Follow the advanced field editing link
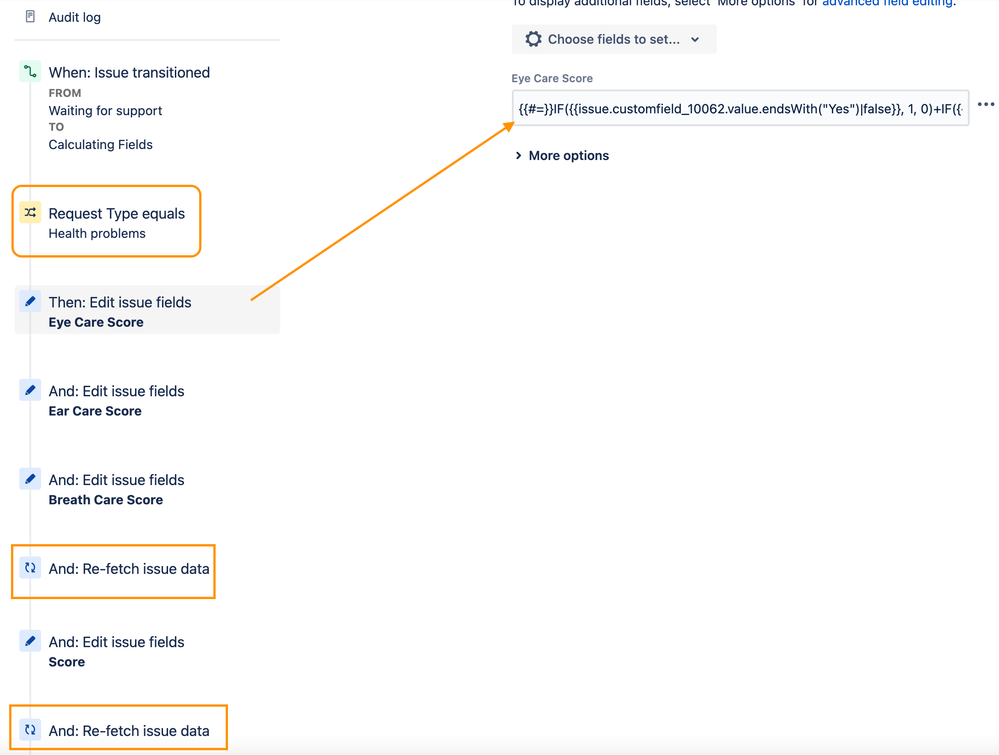This screenshot has width=999, height=755. pyautogui.click(x=886, y=4)
